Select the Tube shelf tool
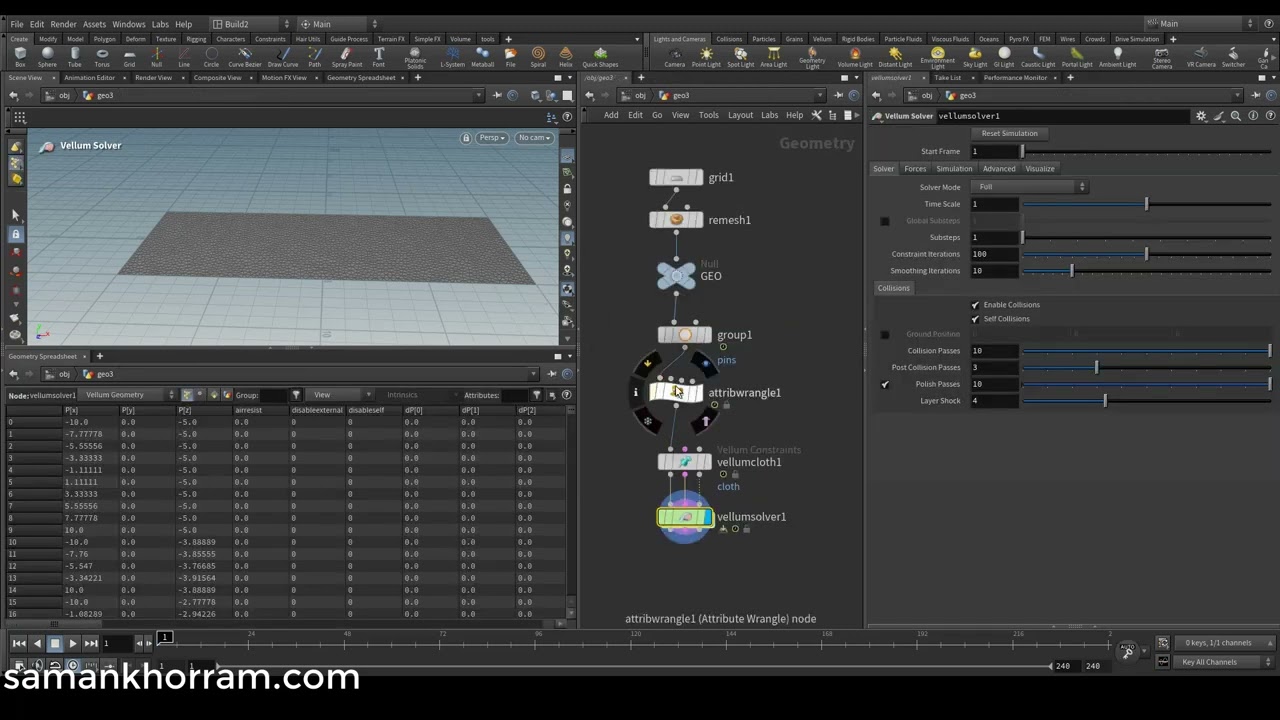 [74, 56]
